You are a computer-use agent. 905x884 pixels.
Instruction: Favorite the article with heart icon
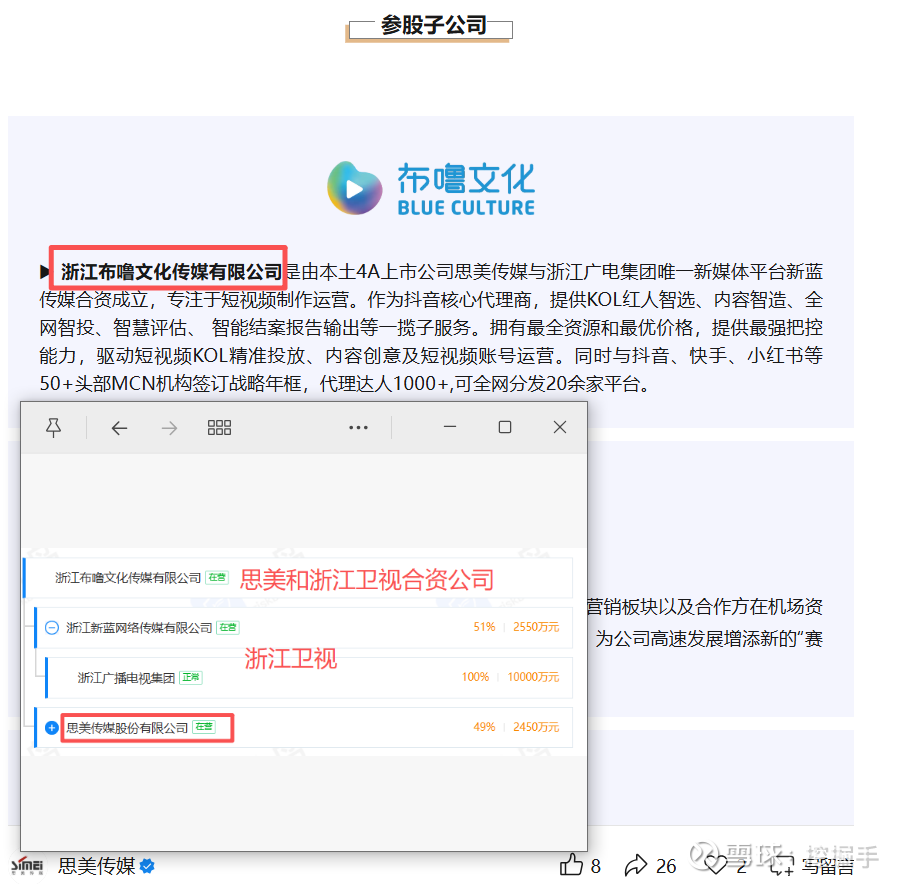[x=715, y=865]
